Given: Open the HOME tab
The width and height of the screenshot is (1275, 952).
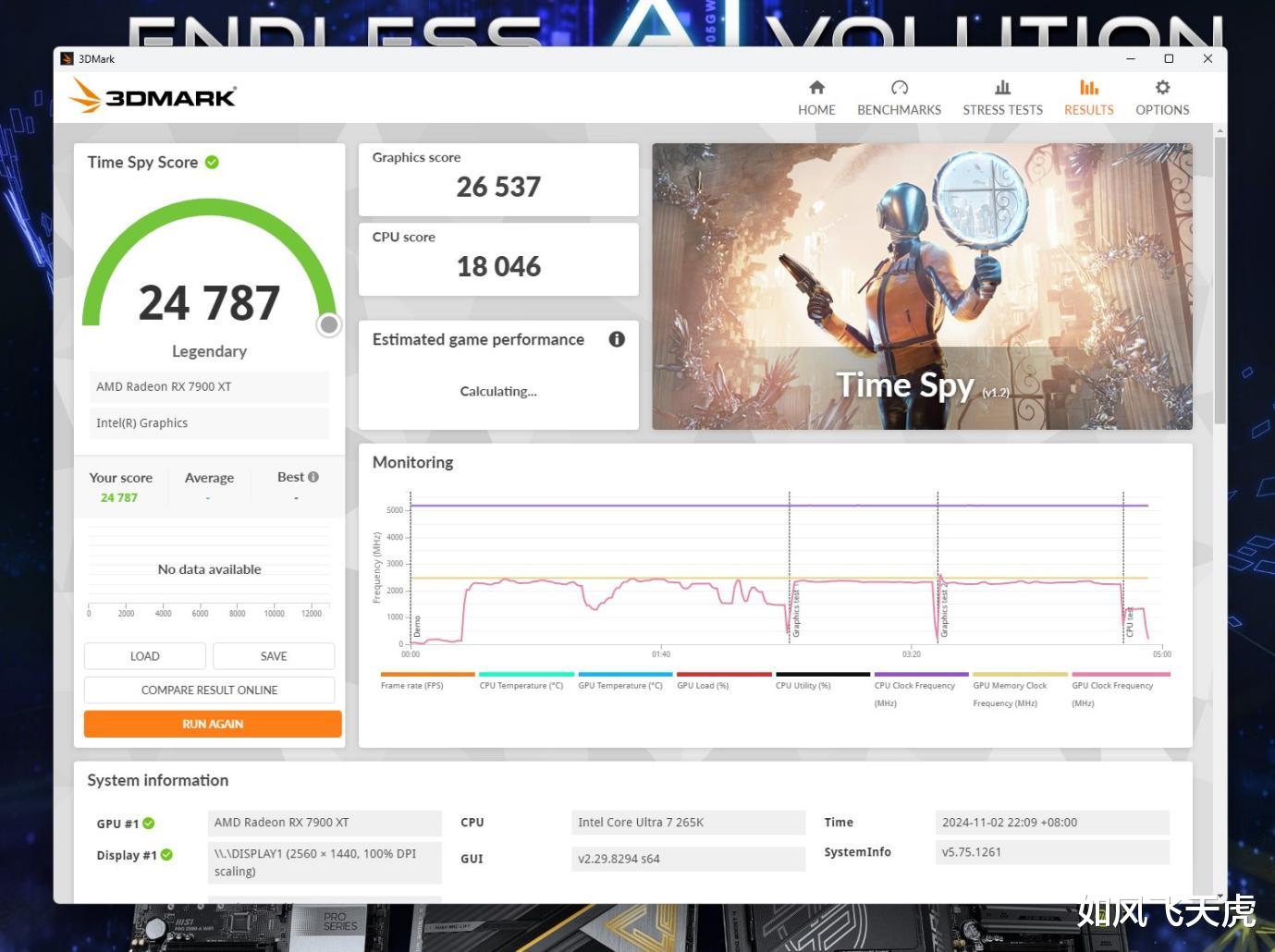Looking at the screenshot, I should pos(816,97).
